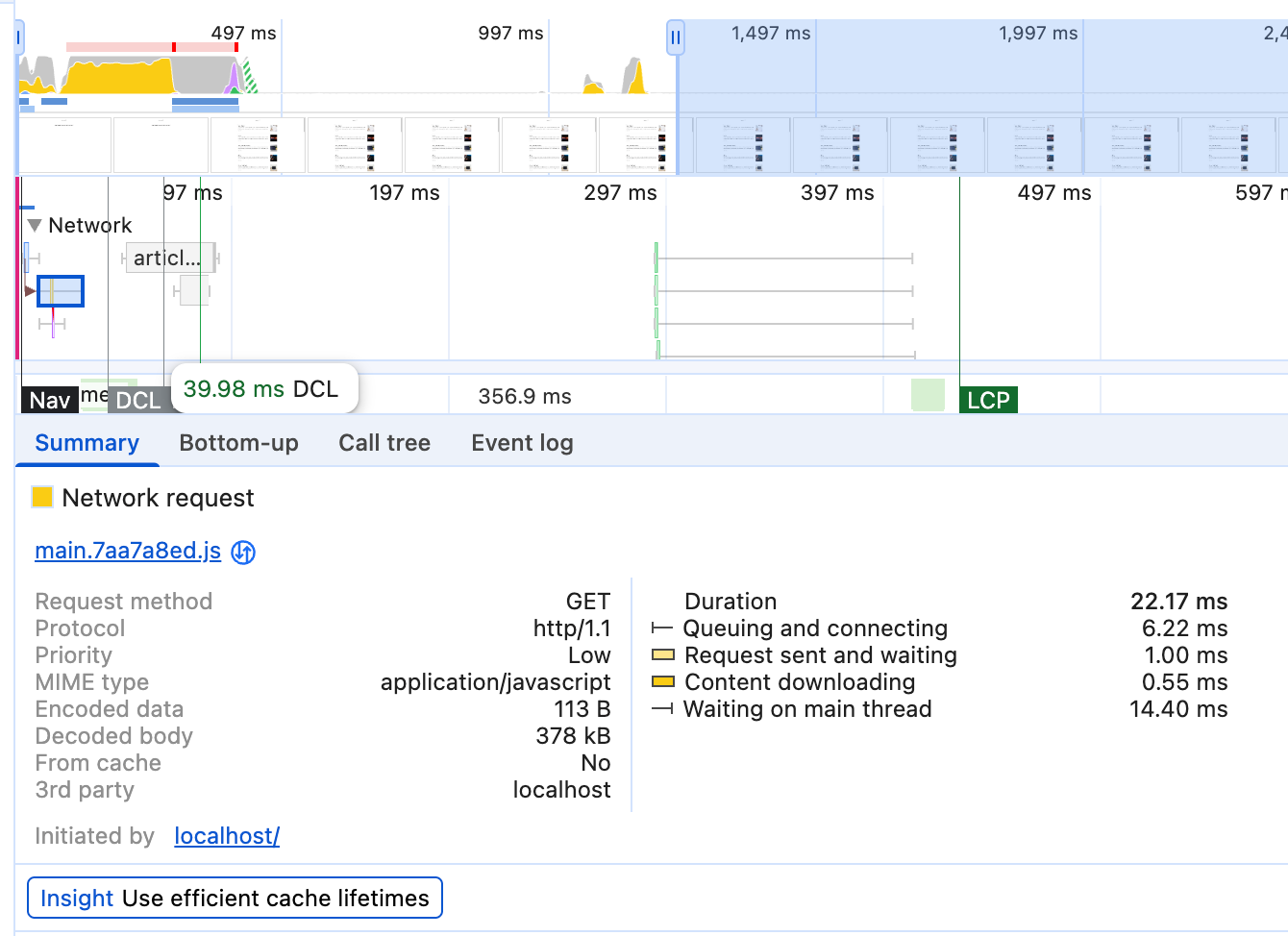
Task: Click the Request sent and waiting legend icon
Action: click(662, 655)
